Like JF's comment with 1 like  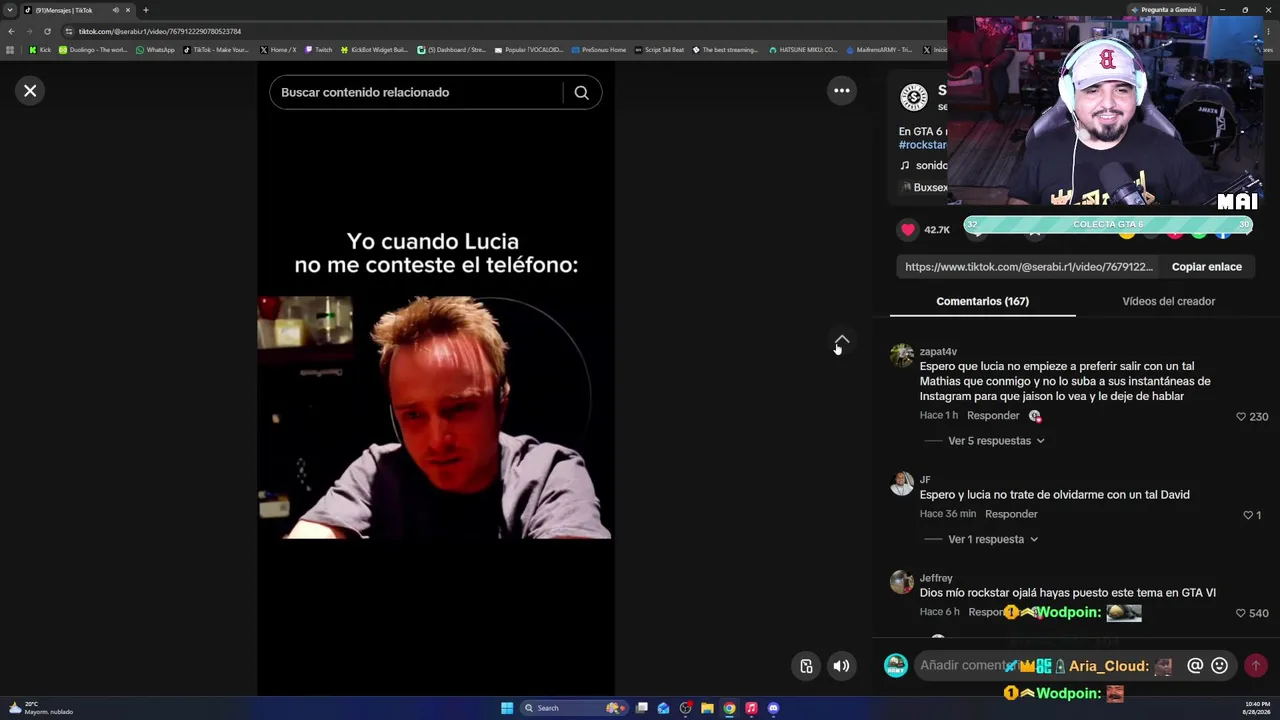pyautogui.click(x=1247, y=515)
